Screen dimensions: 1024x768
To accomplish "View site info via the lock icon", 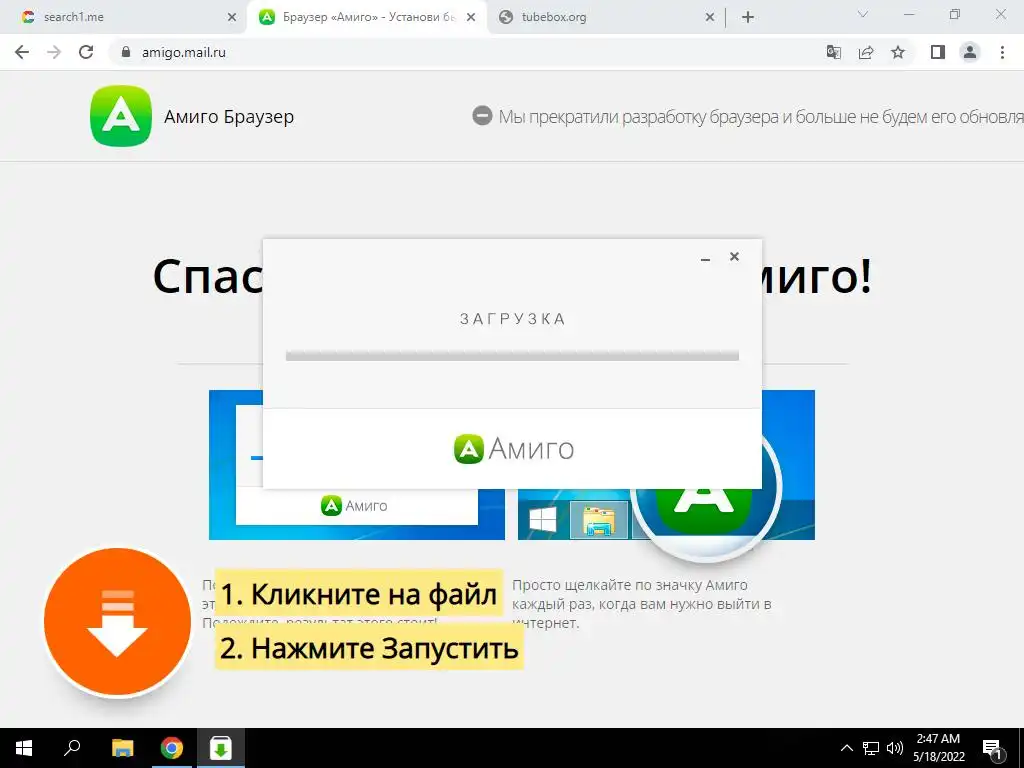I will (x=126, y=52).
